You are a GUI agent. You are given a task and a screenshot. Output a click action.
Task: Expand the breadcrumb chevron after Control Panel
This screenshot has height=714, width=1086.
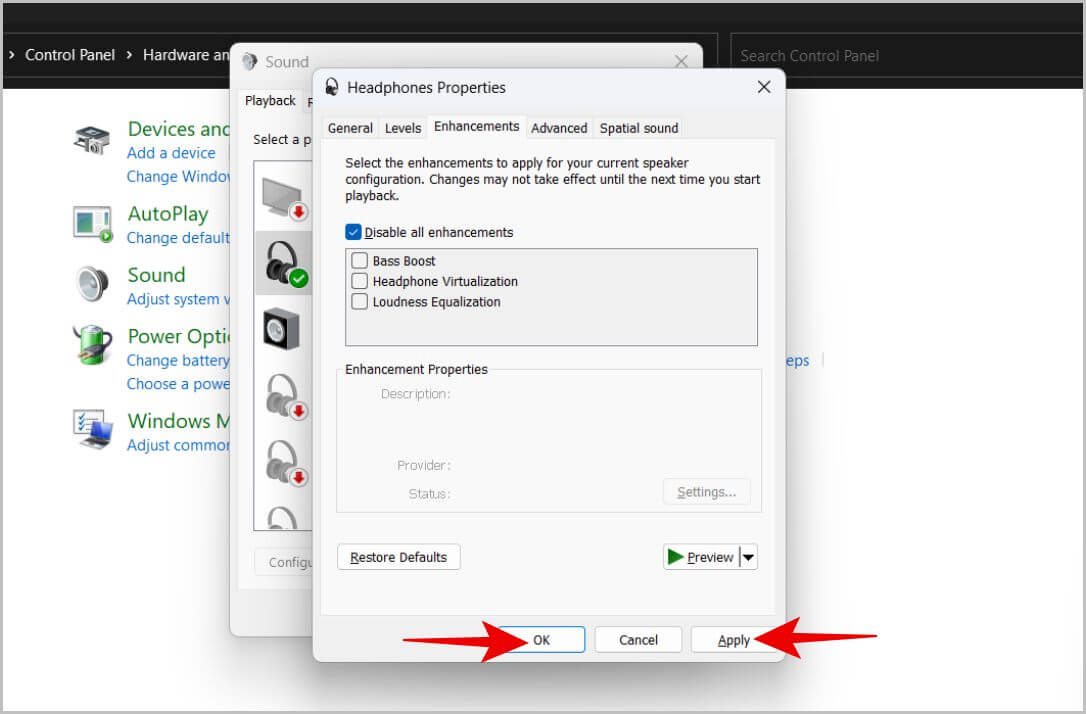point(130,55)
